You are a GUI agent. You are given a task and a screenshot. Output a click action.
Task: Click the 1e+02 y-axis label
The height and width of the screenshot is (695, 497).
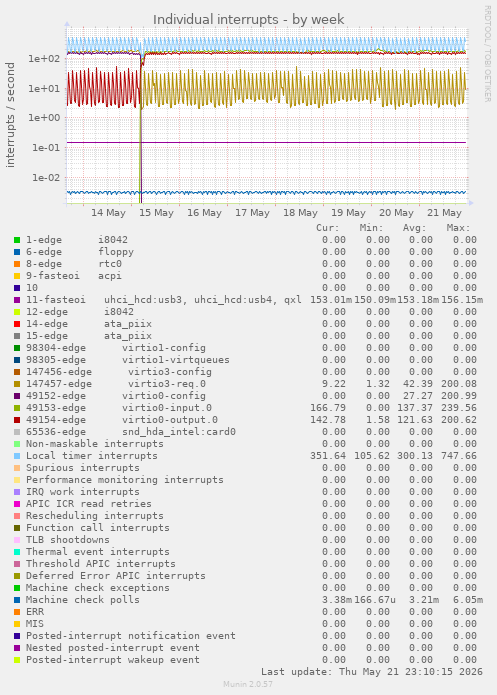(x=44, y=59)
